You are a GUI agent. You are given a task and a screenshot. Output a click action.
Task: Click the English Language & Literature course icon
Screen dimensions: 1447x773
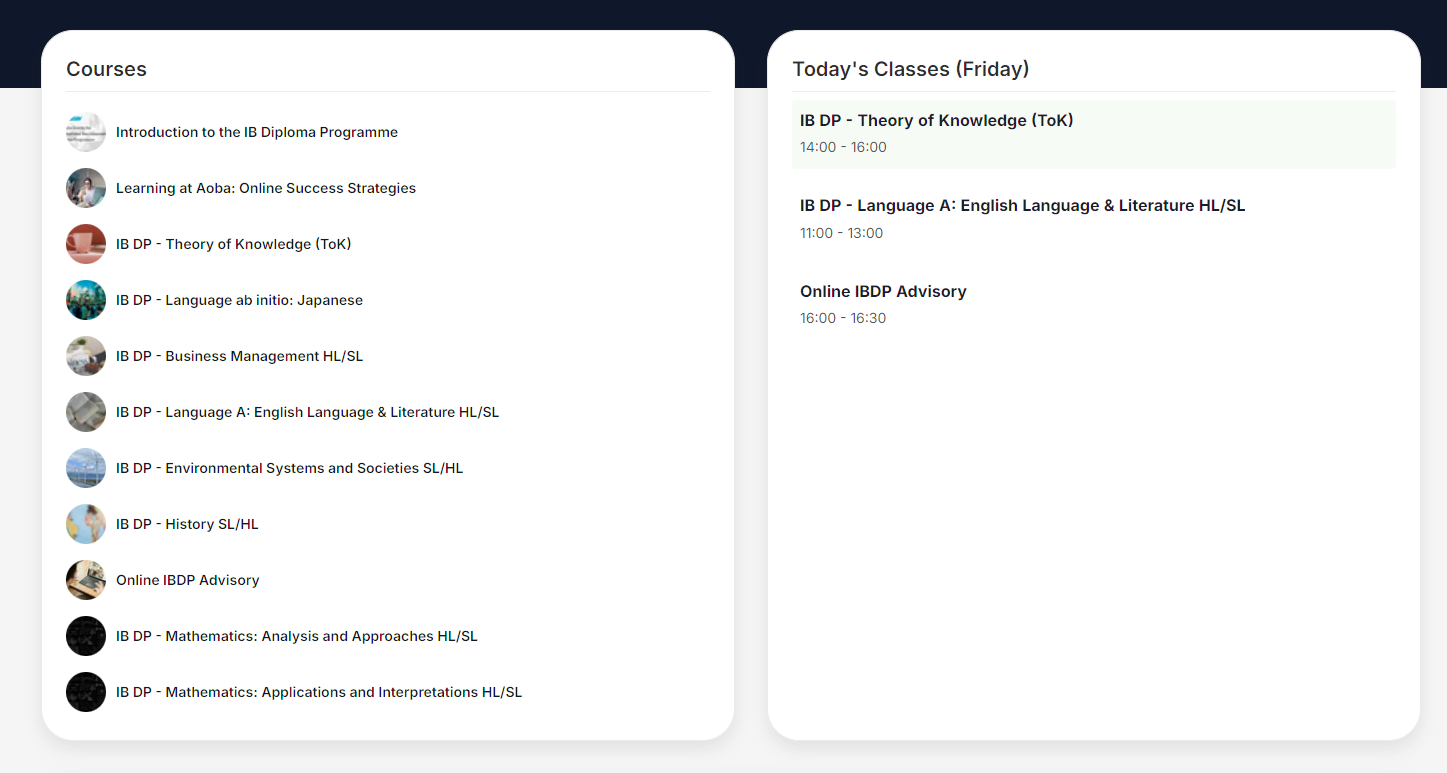click(86, 412)
